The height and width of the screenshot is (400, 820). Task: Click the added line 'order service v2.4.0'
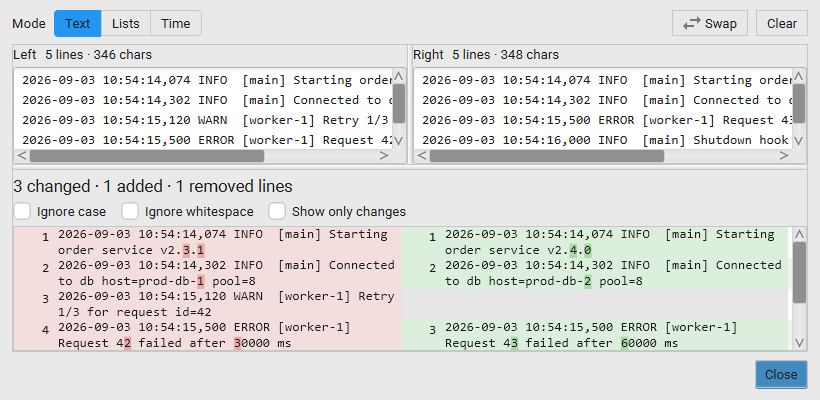tap(518, 250)
